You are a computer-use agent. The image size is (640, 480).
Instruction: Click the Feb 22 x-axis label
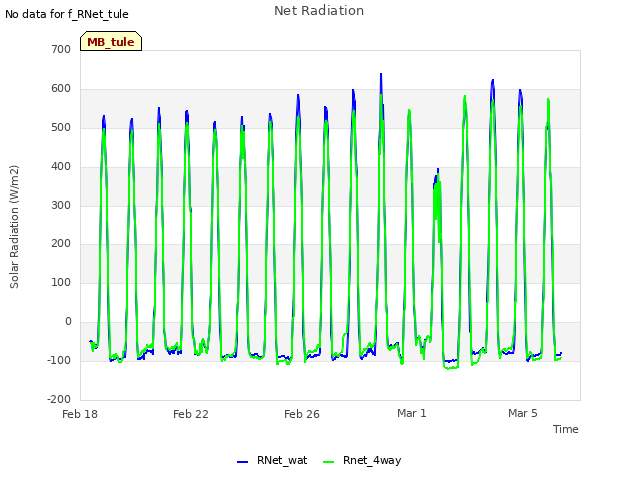191,414
